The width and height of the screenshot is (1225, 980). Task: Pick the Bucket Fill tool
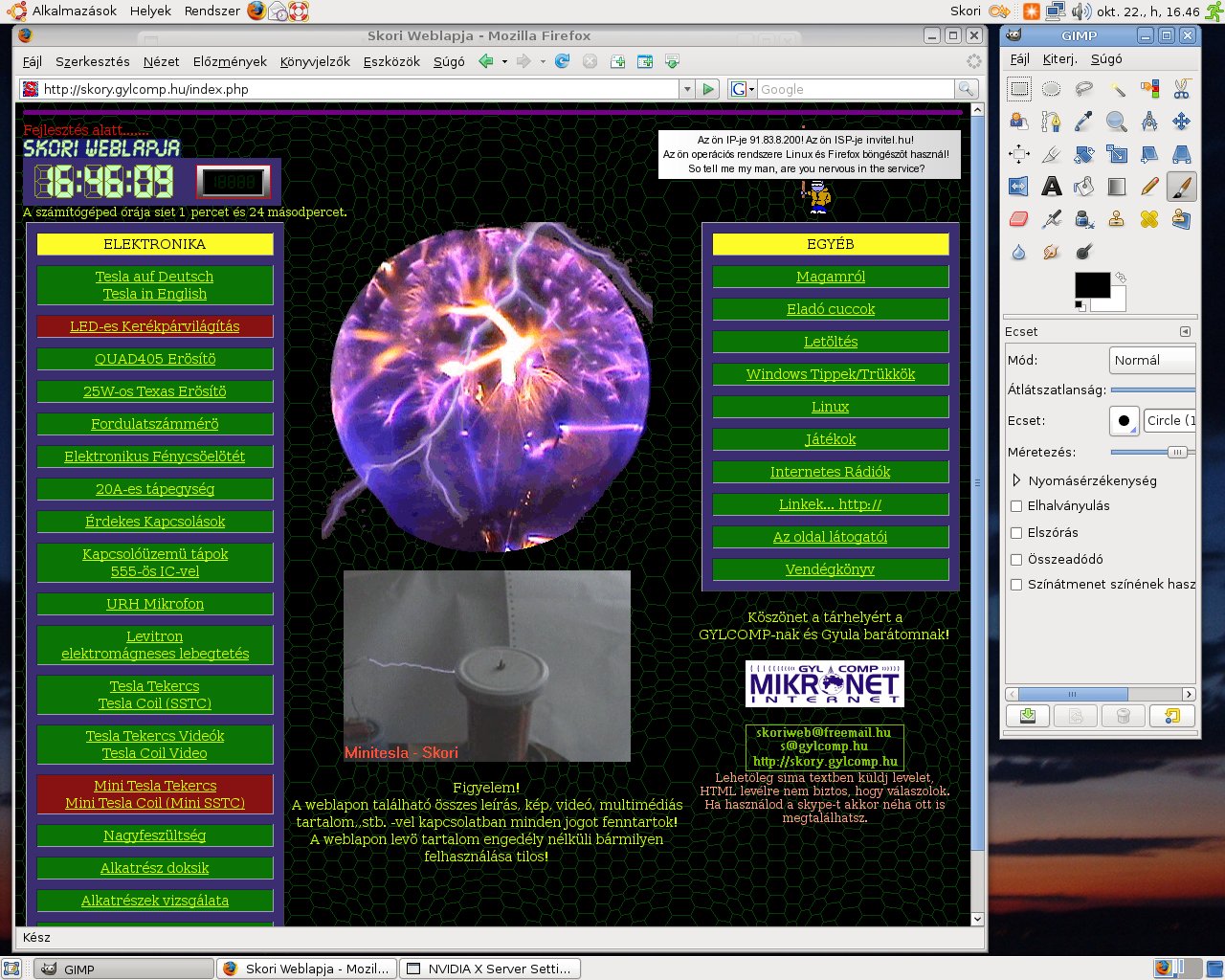[1084, 187]
